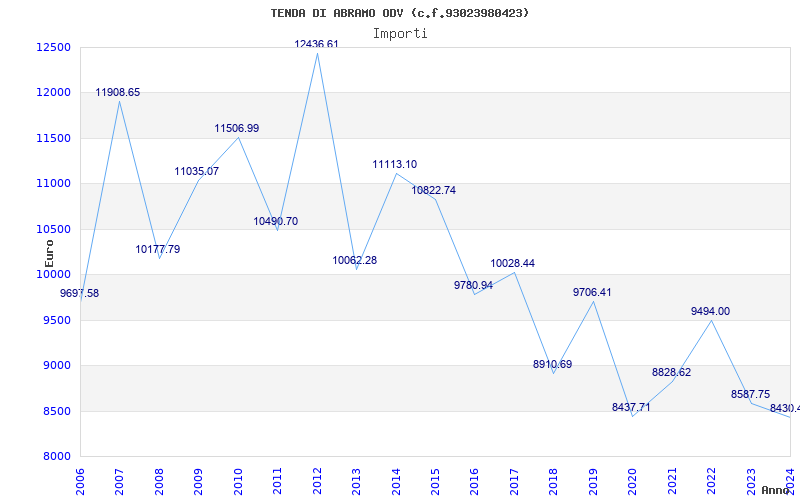This screenshot has height=500, width=800.
Task: Select data label 9706.41
Action: (592, 292)
